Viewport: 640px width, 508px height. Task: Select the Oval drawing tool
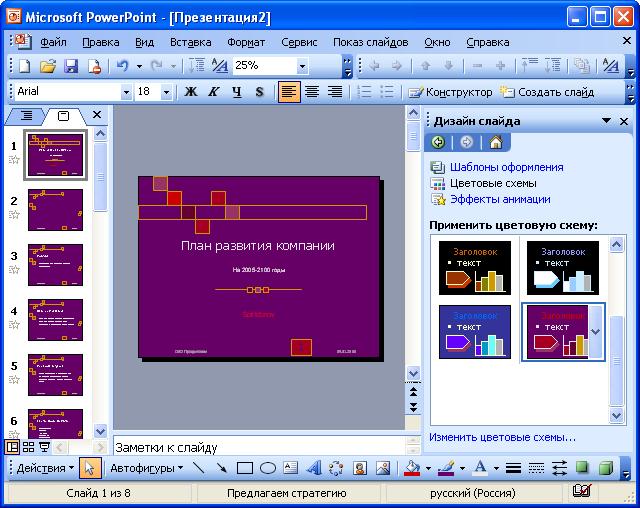click(268, 468)
